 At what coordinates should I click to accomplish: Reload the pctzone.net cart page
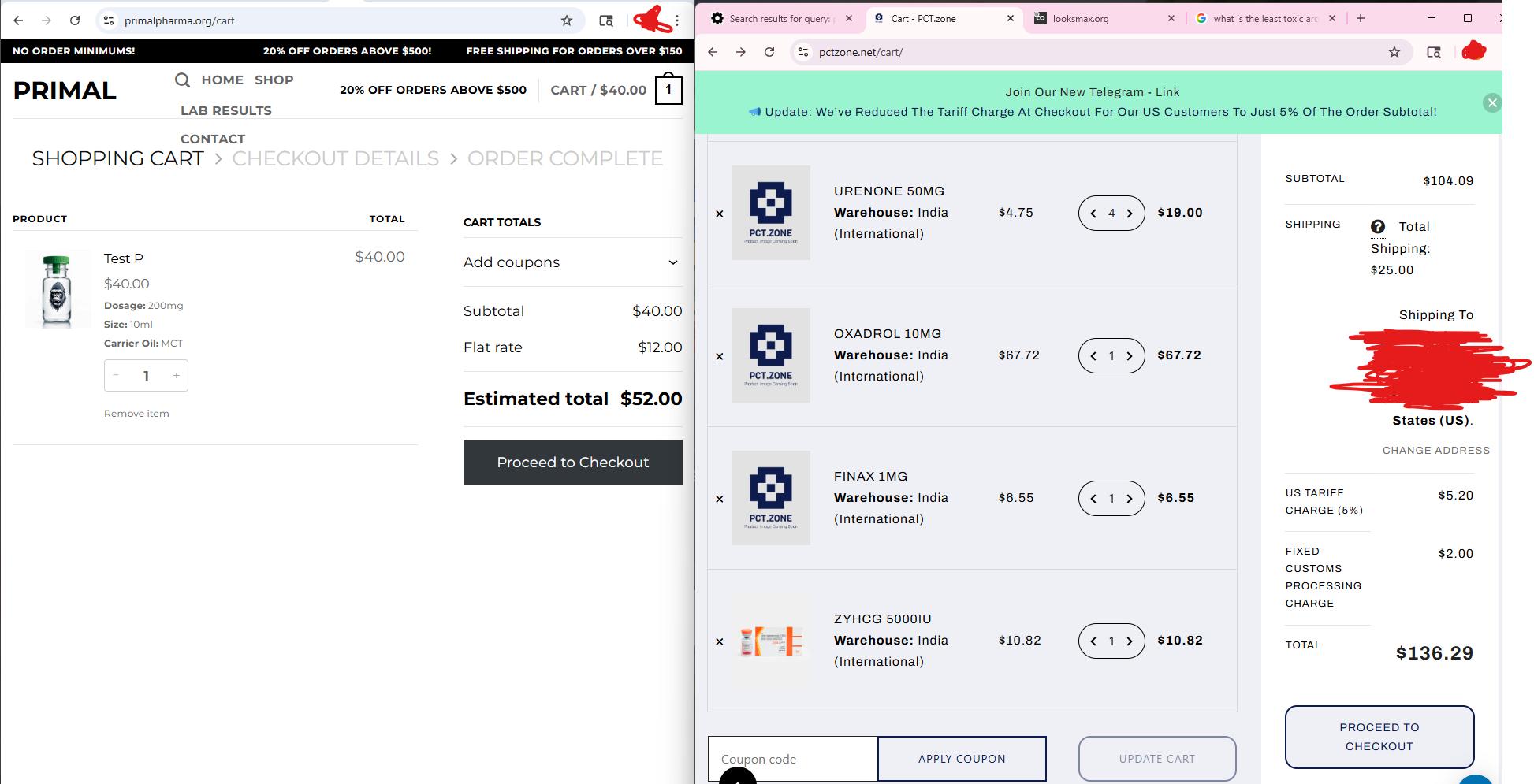(769, 52)
